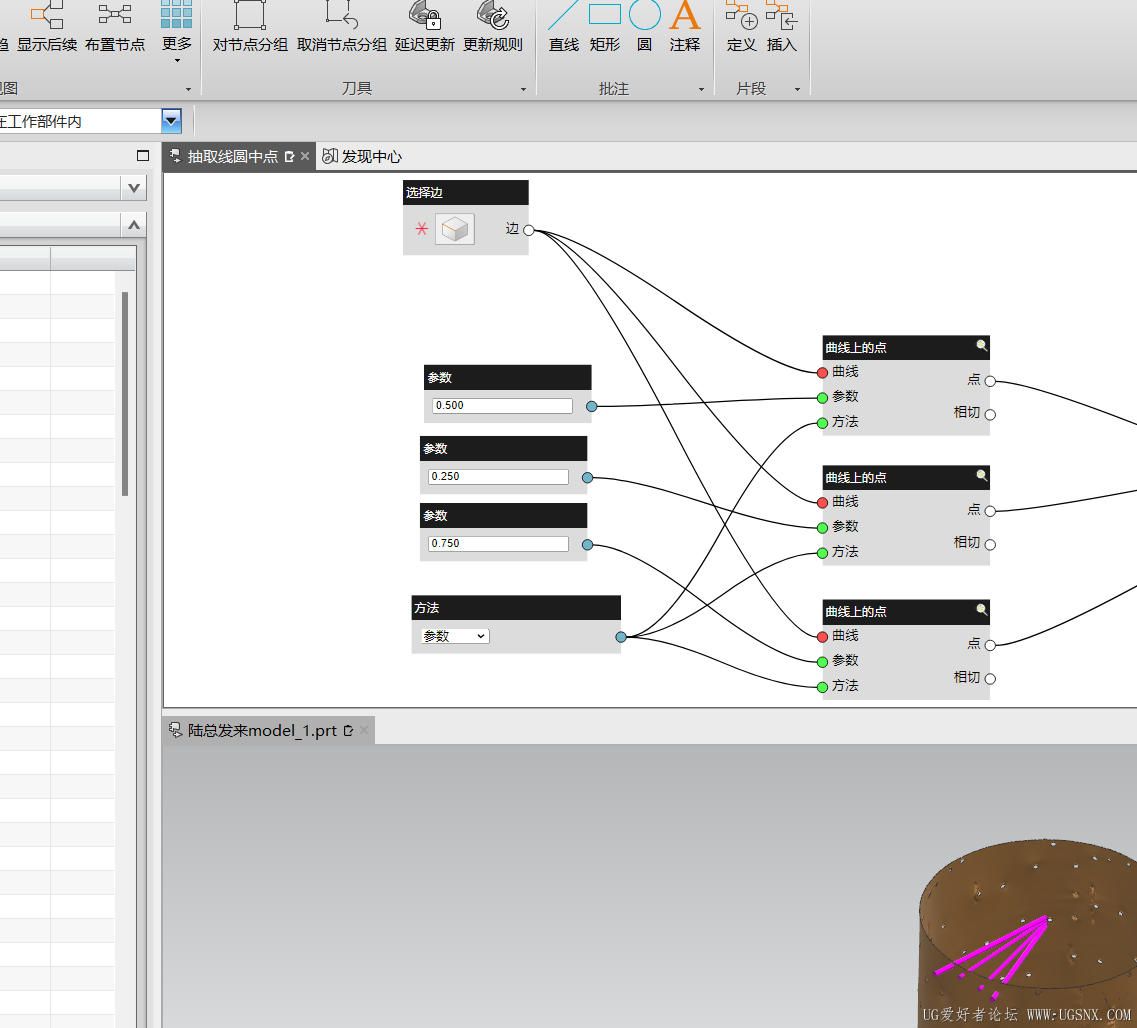Click the 定义 snippet define icon
The width and height of the screenshot is (1137, 1028).
(x=741, y=15)
